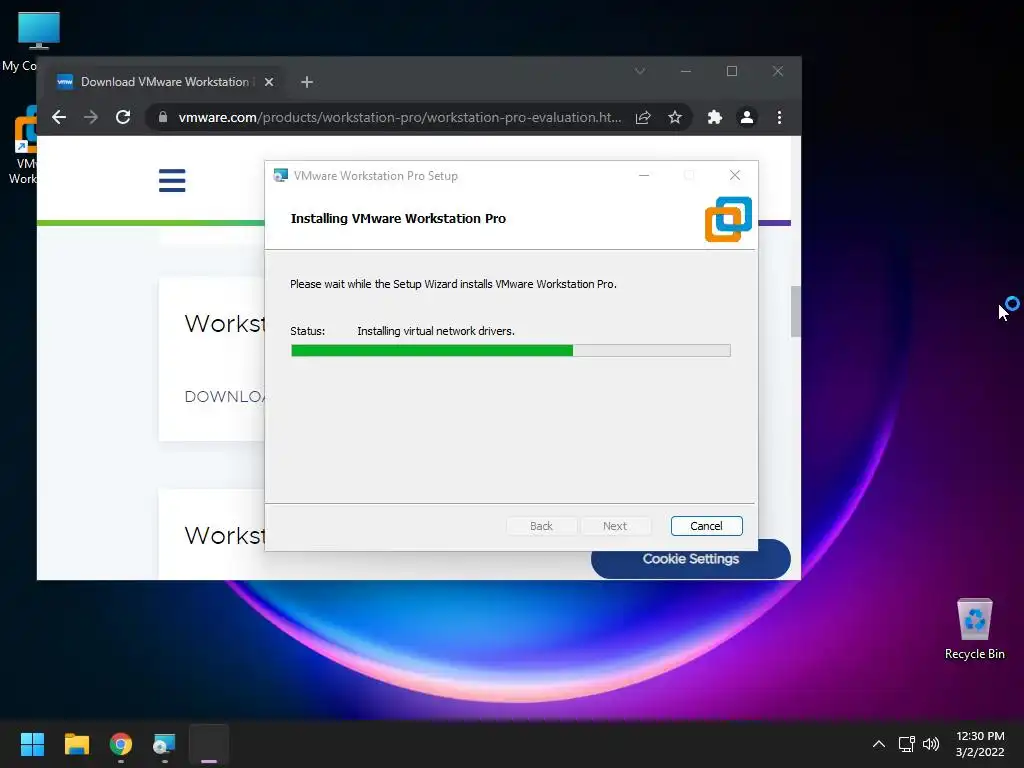
Task: Open Chrome extensions puzzle icon
Action: [714, 117]
